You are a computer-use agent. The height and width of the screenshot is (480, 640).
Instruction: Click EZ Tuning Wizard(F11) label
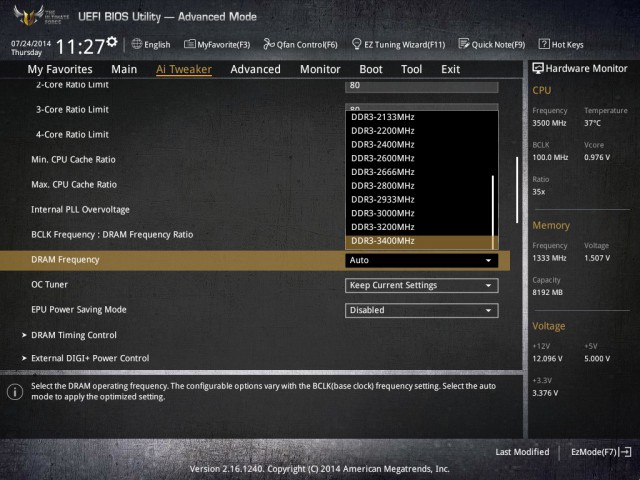(x=404, y=44)
